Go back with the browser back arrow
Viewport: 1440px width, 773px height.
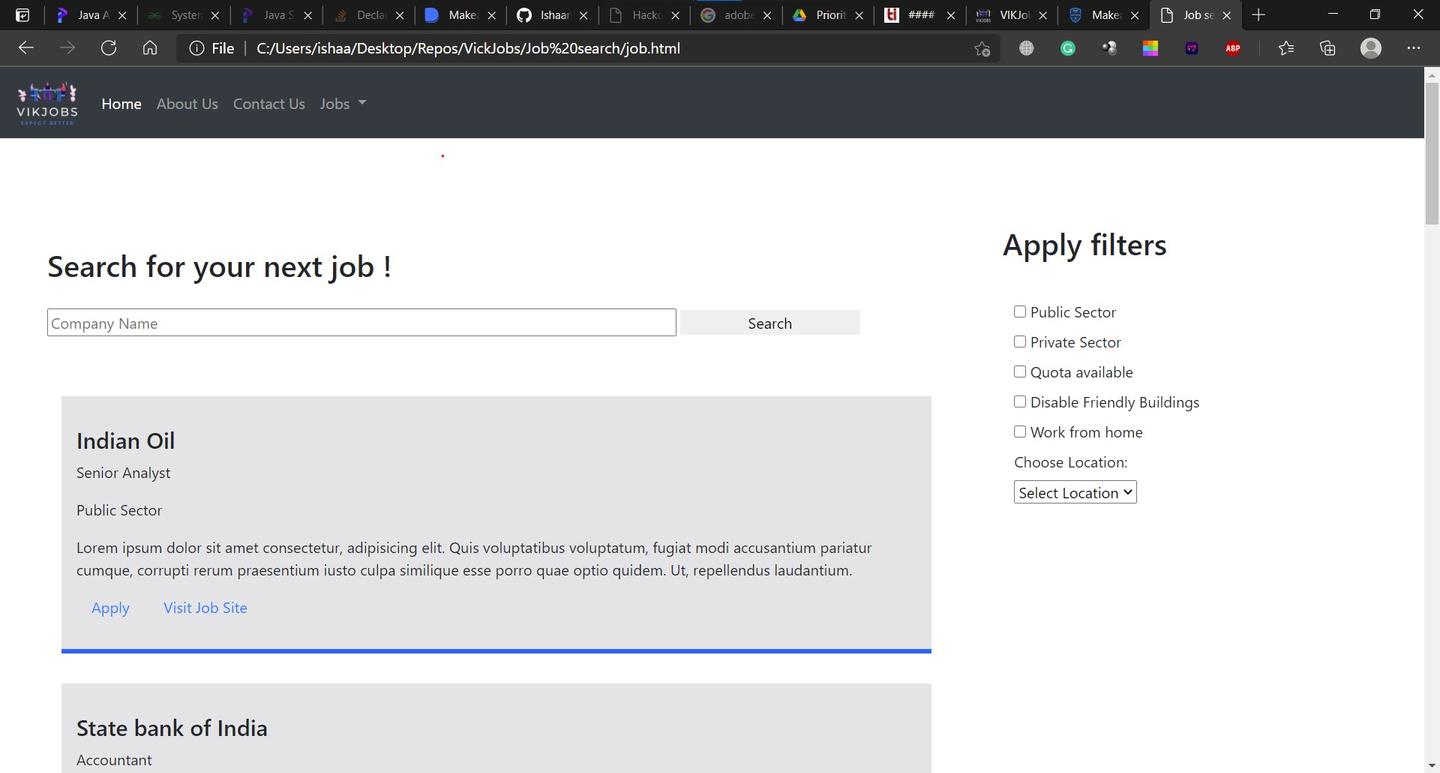(26, 48)
